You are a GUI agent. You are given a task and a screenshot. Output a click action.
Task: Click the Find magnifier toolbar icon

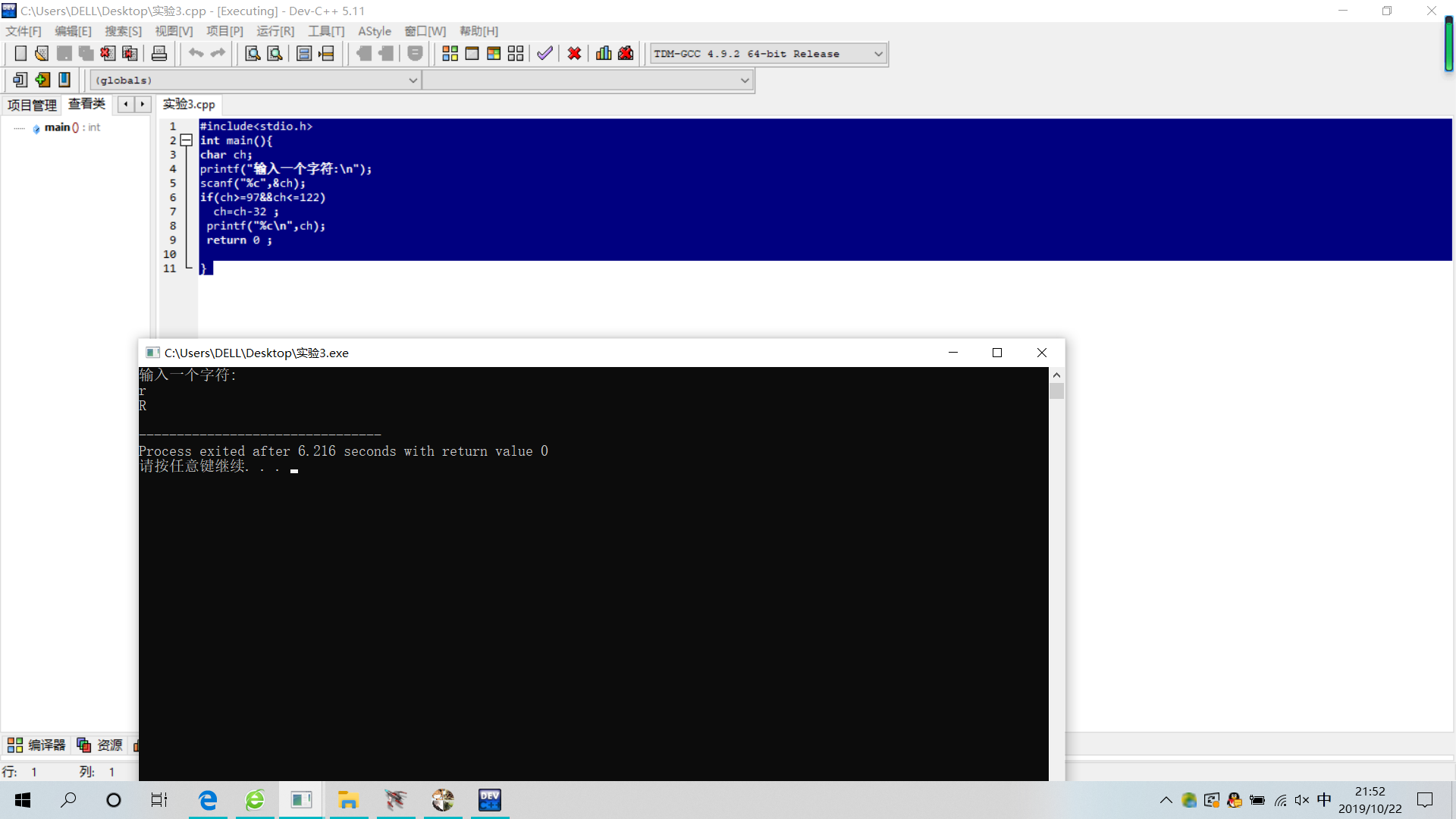253,54
